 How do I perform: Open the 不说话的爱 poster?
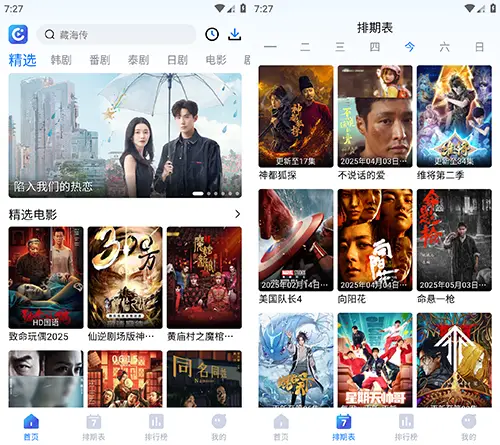[x=375, y=116]
